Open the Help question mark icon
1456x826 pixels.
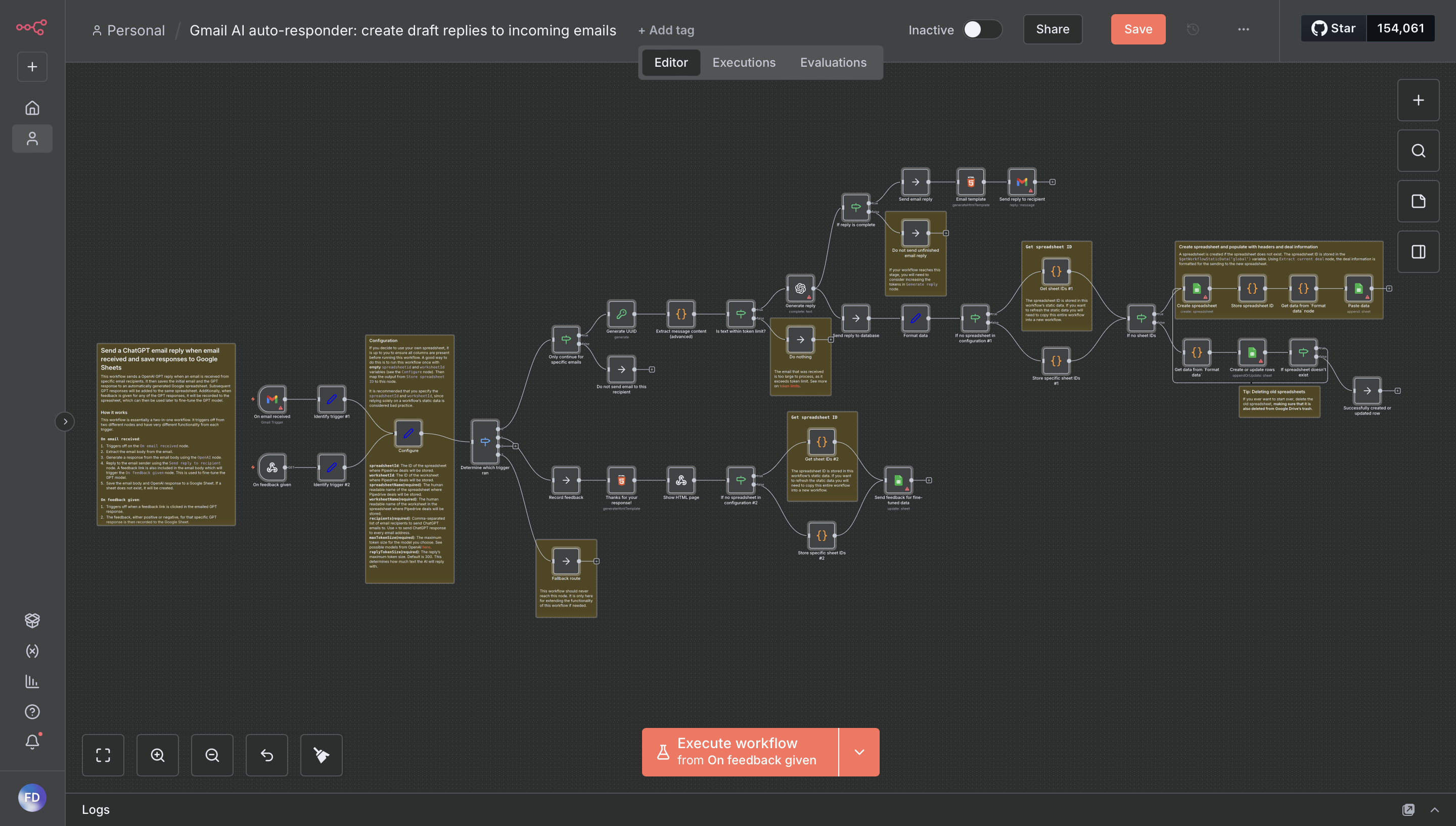pyautogui.click(x=32, y=711)
